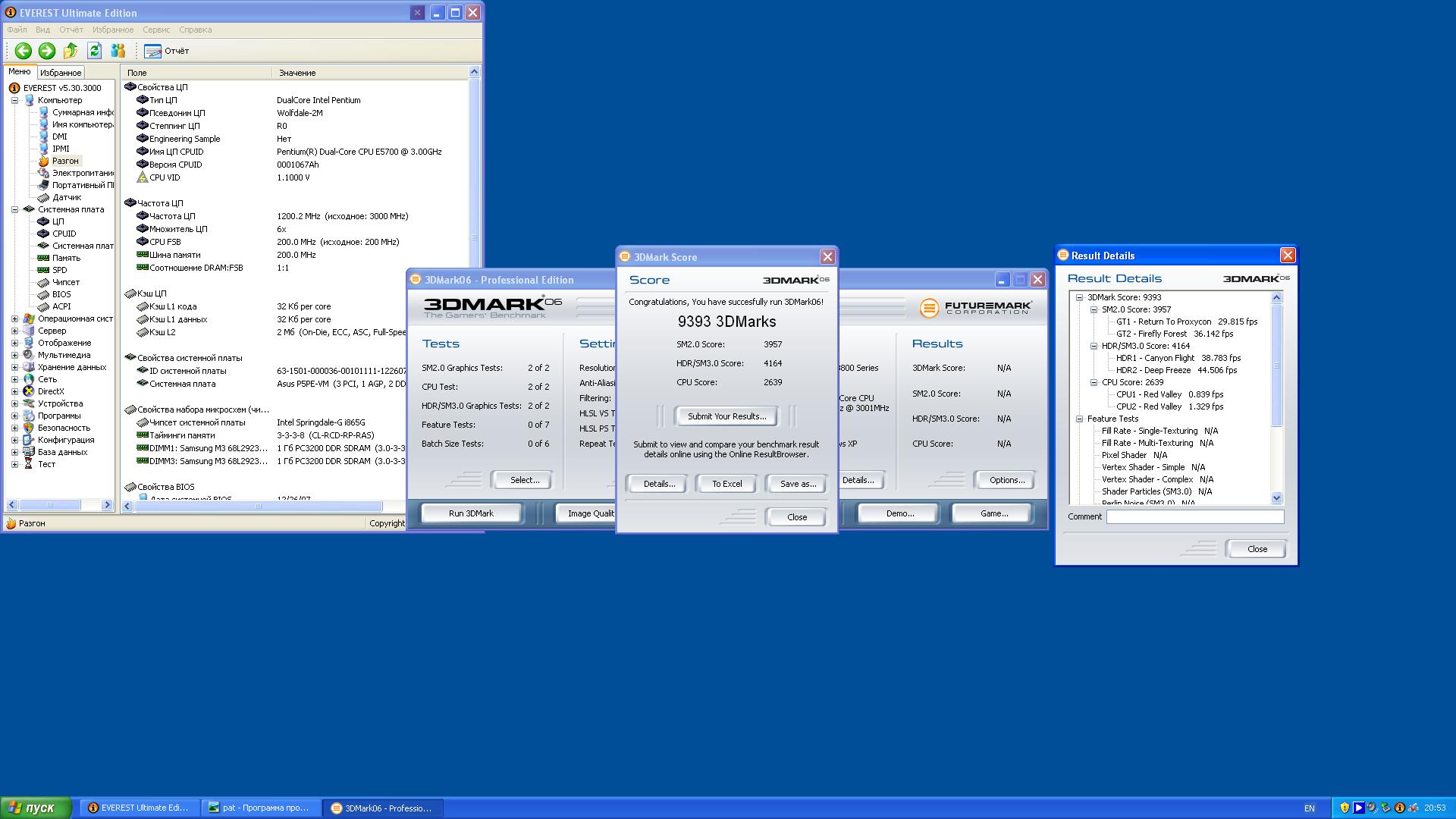Collapse the Feature Tests node
The width and height of the screenshot is (1456, 819).
click(1079, 419)
